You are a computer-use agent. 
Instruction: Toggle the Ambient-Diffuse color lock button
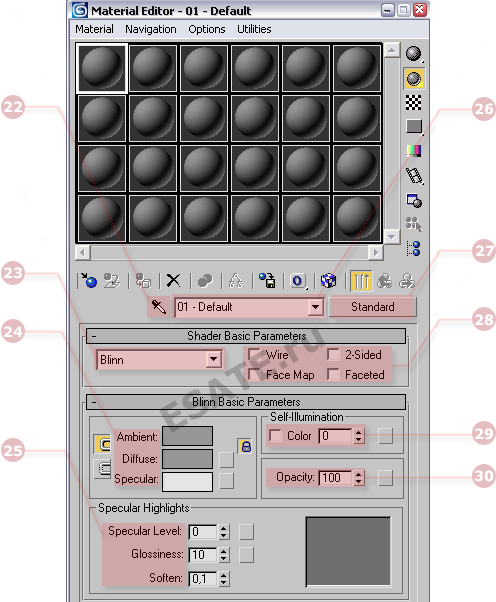pos(103,444)
